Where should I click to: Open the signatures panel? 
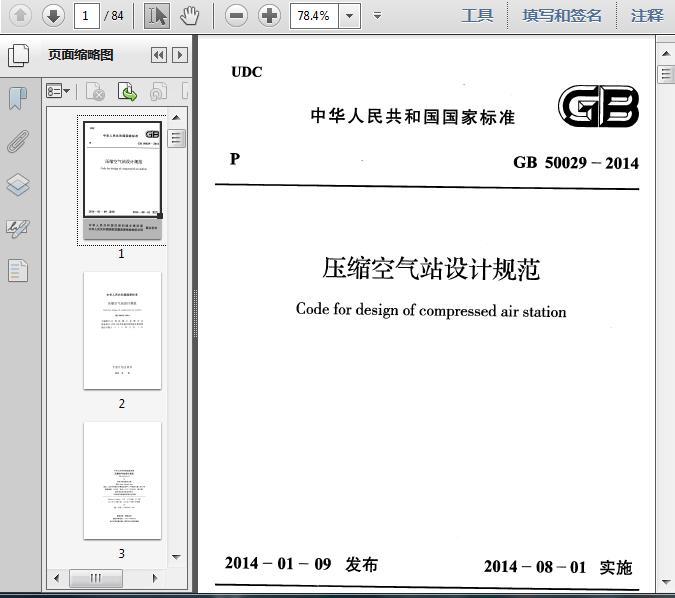(18, 229)
